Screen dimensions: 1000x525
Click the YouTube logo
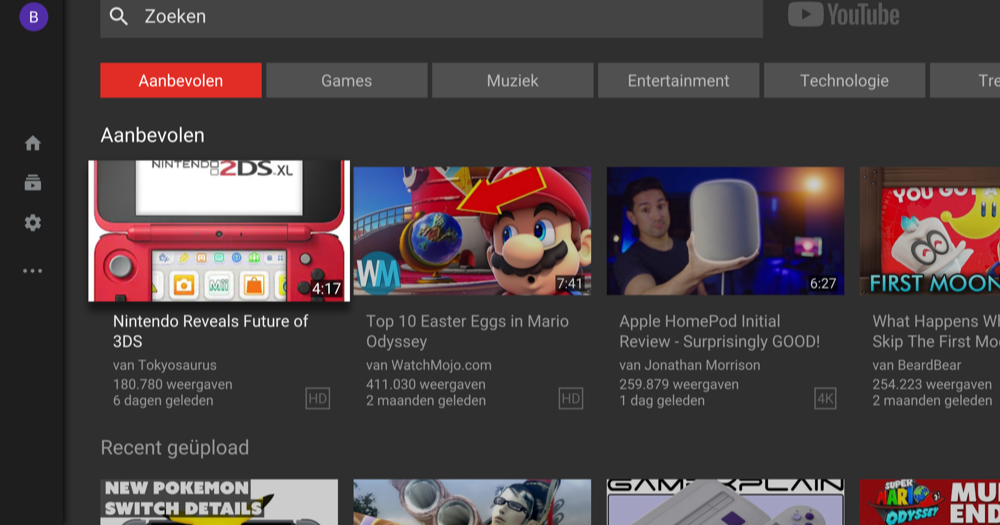coord(843,15)
